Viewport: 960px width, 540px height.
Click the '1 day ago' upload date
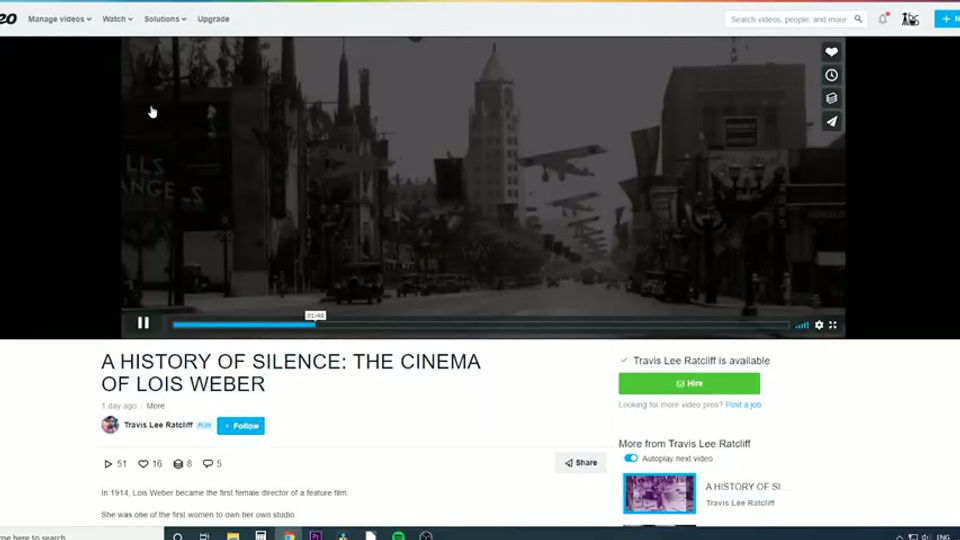pyautogui.click(x=119, y=406)
